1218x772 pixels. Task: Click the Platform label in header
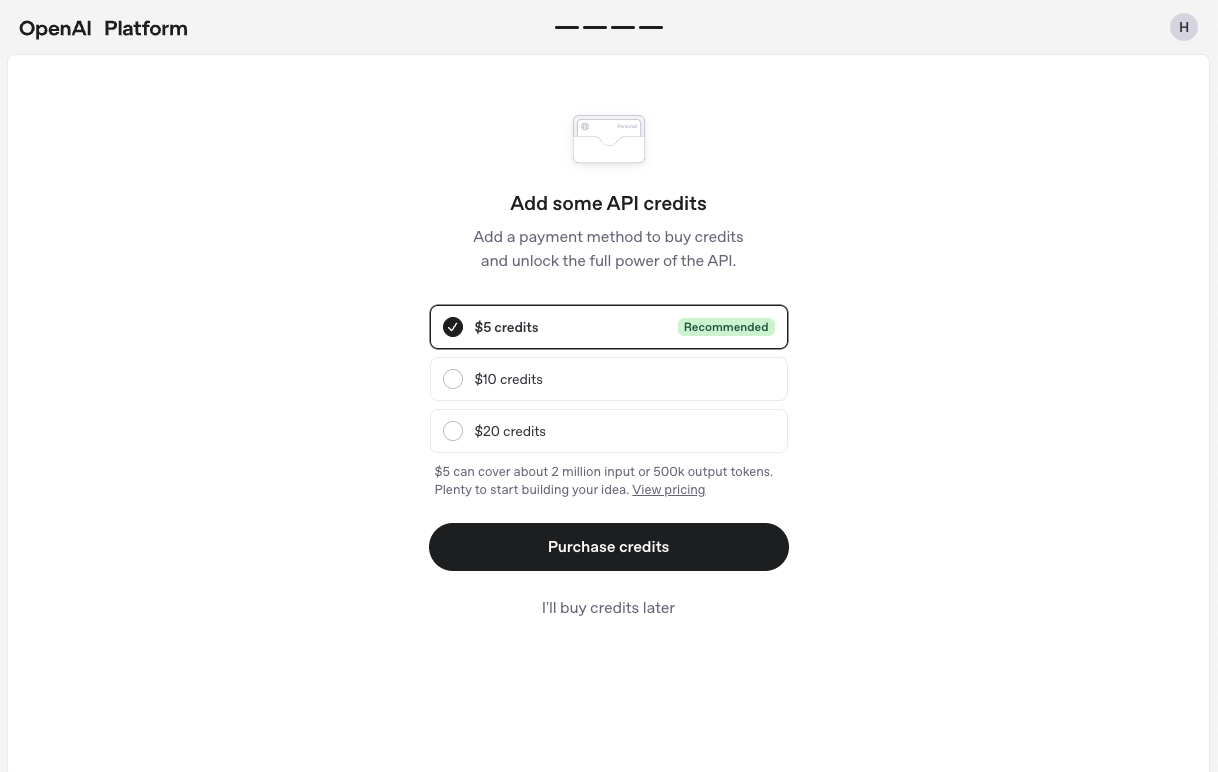(x=146, y=28)
